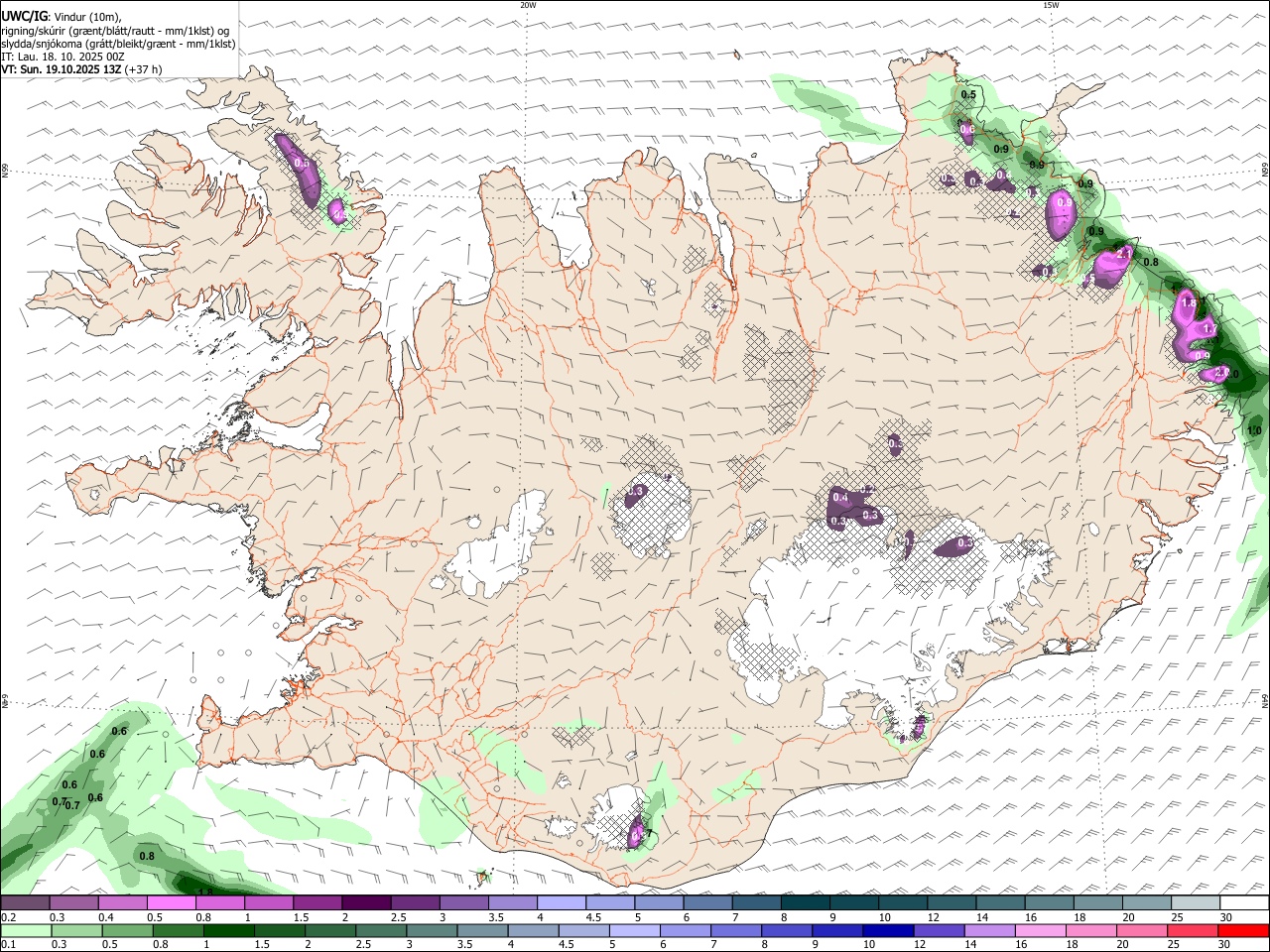Select the 'rigning/skúrir' legend description line
Screen dimensions: 1270x952
115,30
